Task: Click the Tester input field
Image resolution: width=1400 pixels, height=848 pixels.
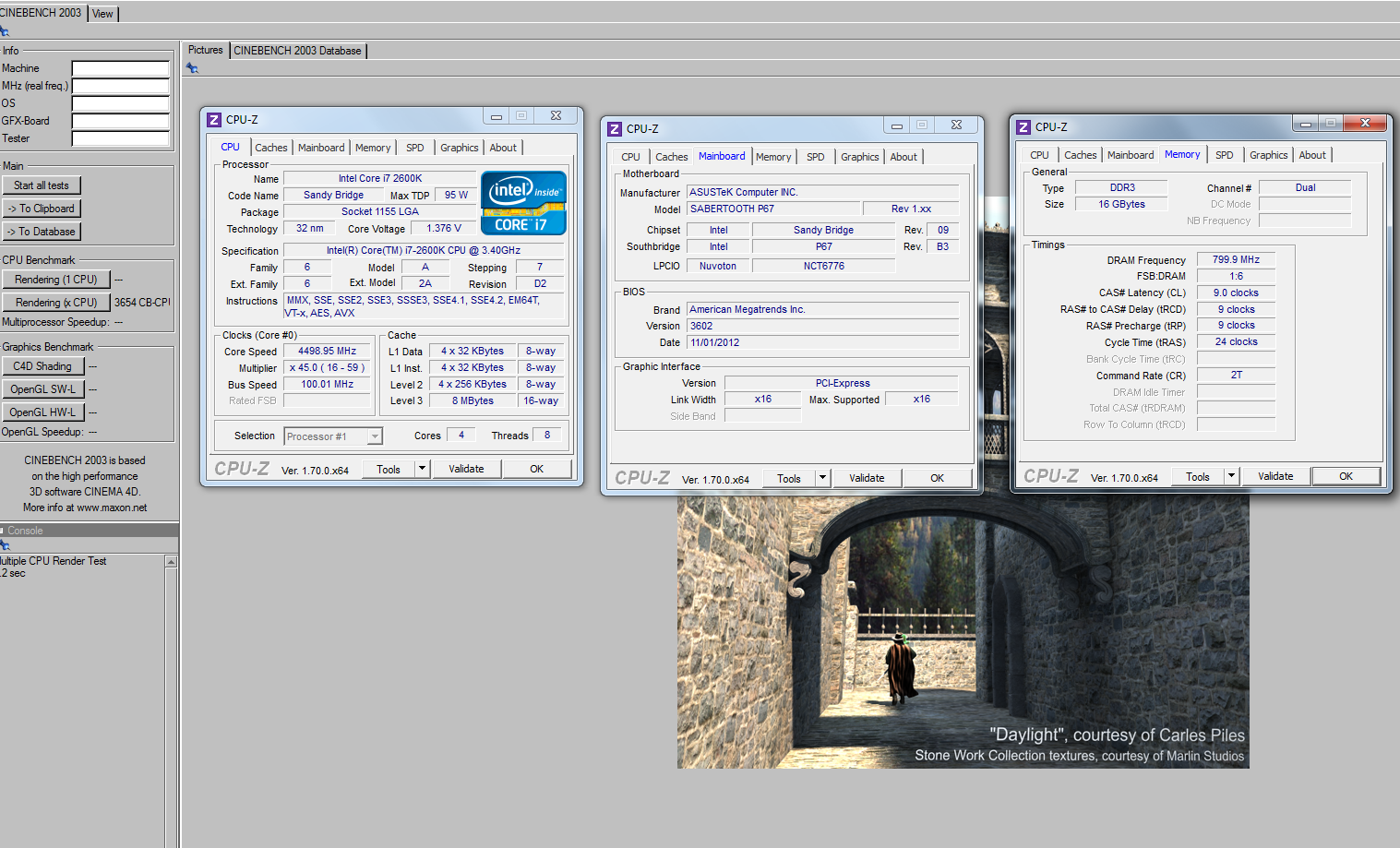Action: (121, 138)
